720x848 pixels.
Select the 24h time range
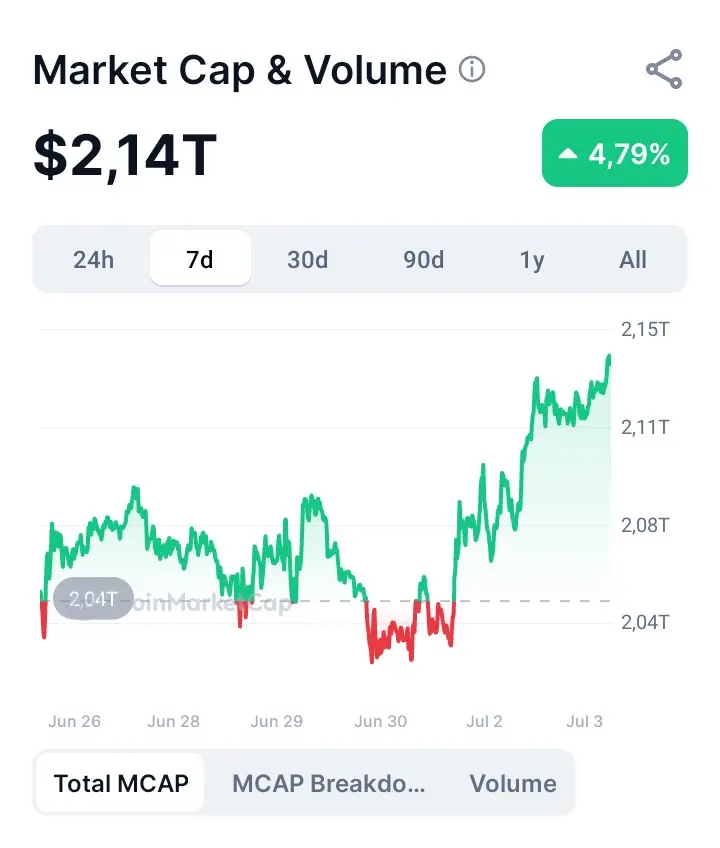click(94, 260)
